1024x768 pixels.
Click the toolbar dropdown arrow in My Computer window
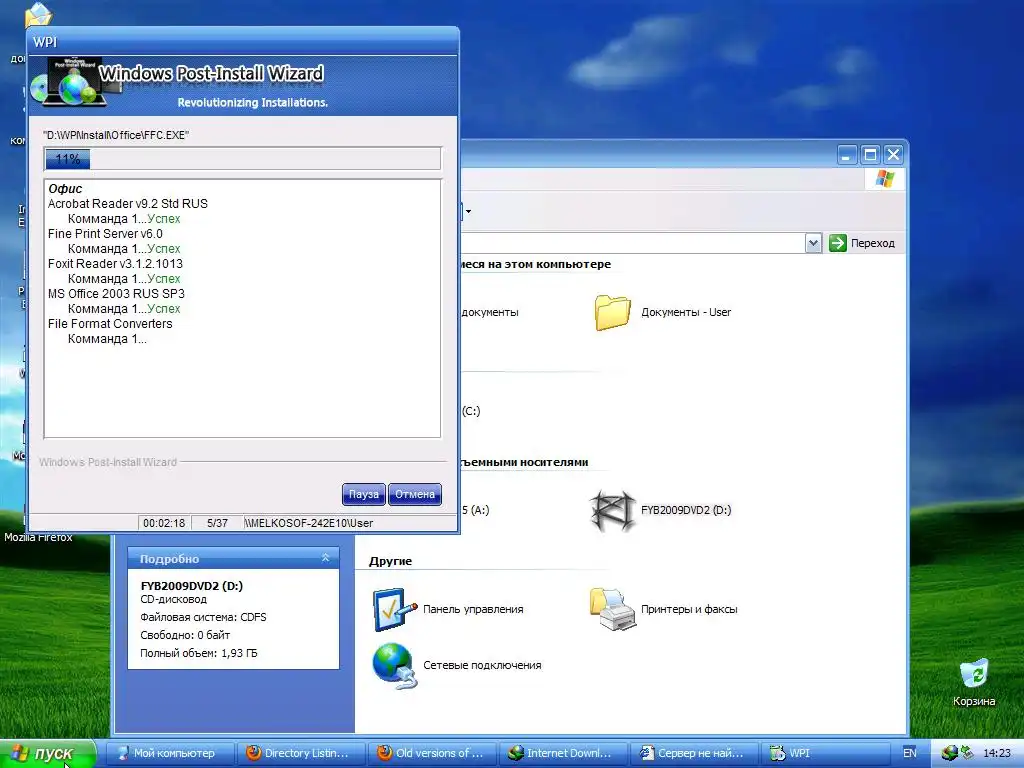(468, 211)
